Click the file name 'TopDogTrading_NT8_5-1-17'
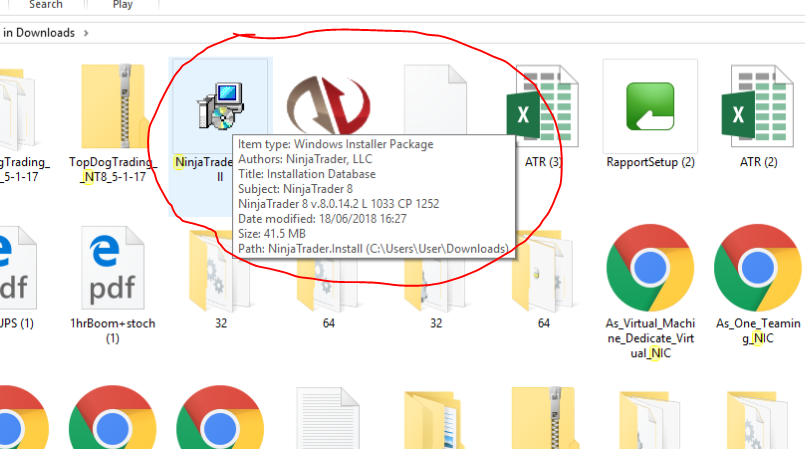This screenshot has height=449, width=805. [113, 169]
